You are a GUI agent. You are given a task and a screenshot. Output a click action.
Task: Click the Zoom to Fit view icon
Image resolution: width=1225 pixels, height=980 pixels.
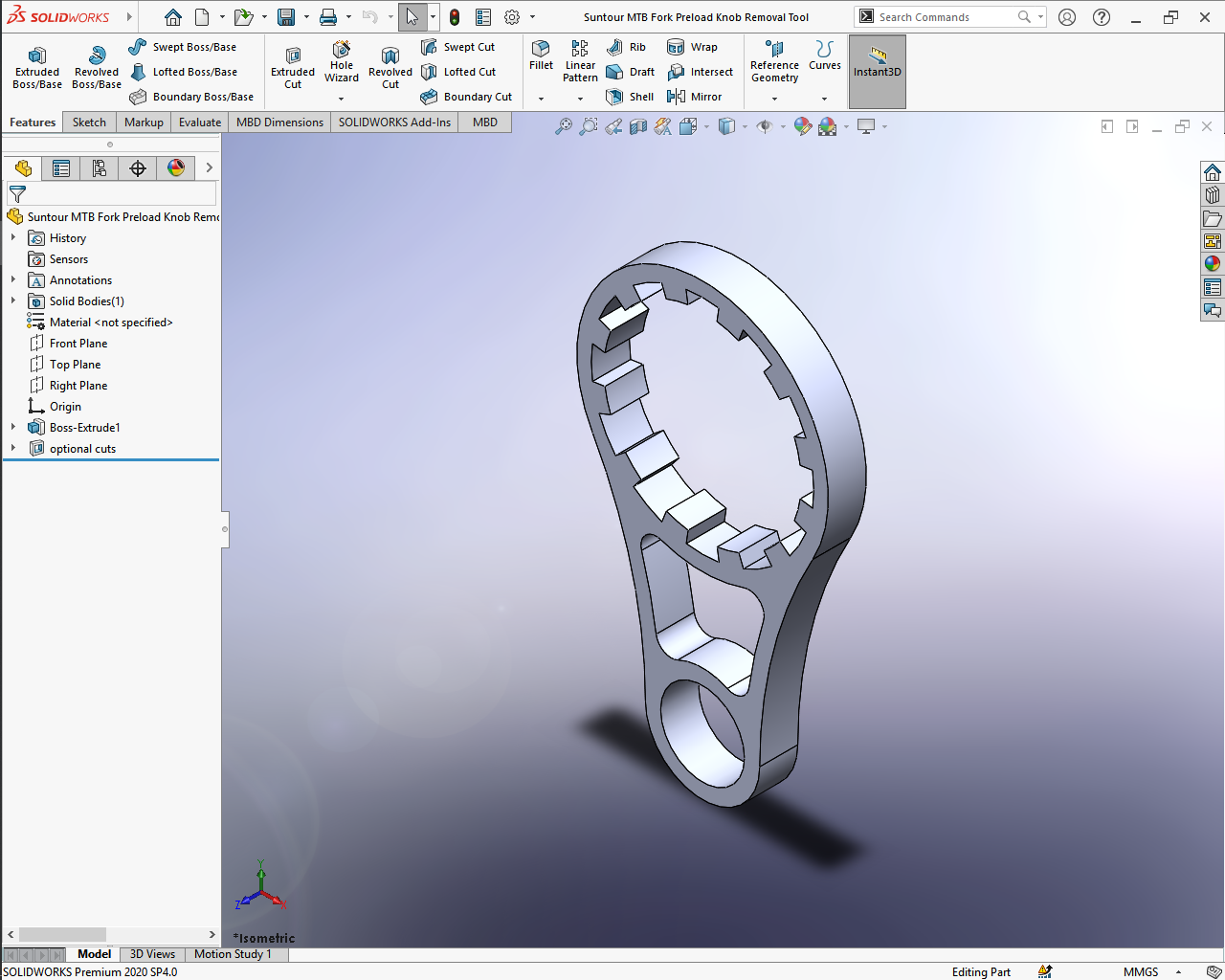pos(564,126)
